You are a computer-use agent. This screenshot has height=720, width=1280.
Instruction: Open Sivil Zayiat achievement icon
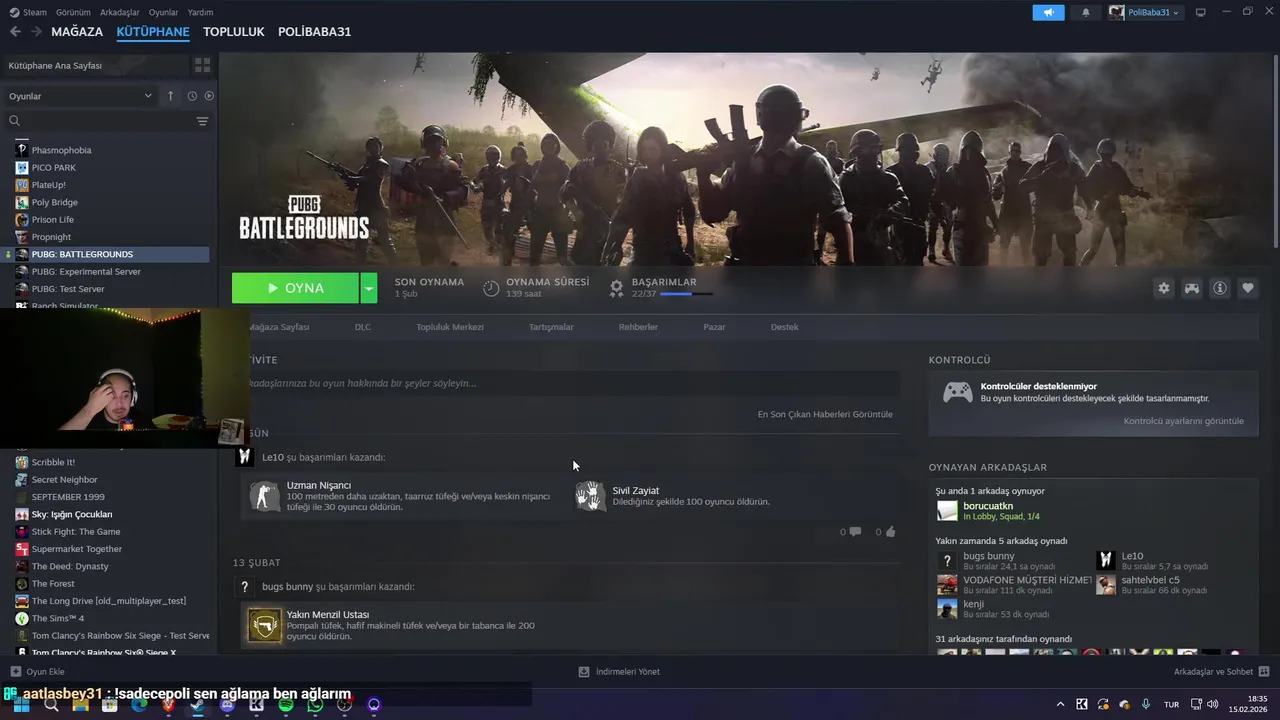(x=591, y=496)
